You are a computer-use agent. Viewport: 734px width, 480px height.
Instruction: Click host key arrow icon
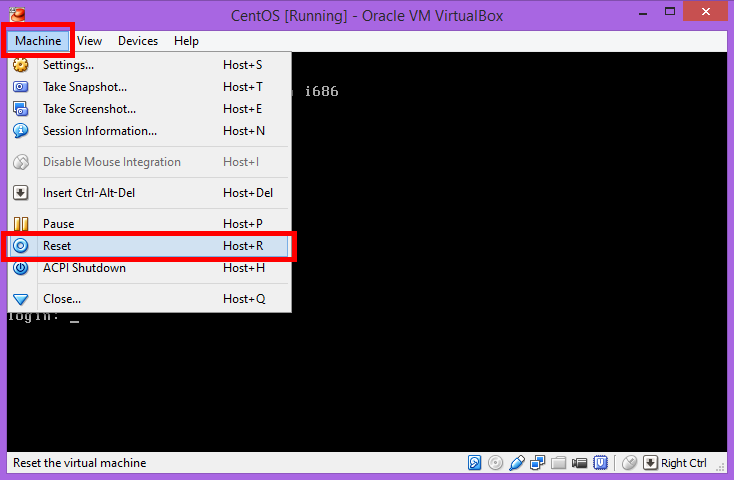[x=650, y=463]
